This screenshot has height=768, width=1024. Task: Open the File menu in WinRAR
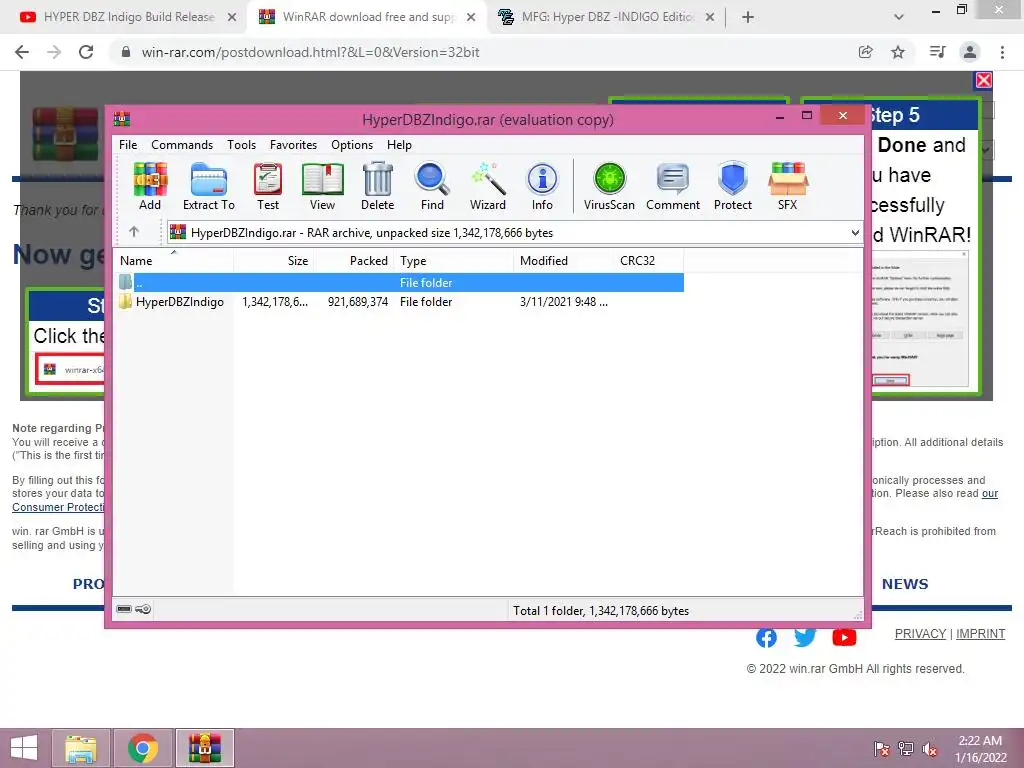click(x=128, y=145)
